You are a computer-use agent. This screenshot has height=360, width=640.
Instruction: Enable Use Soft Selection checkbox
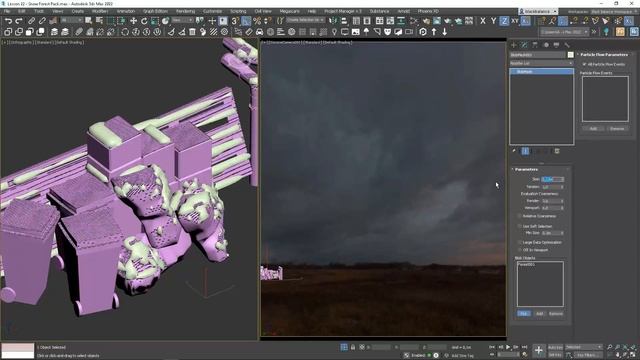click(520, 226)
